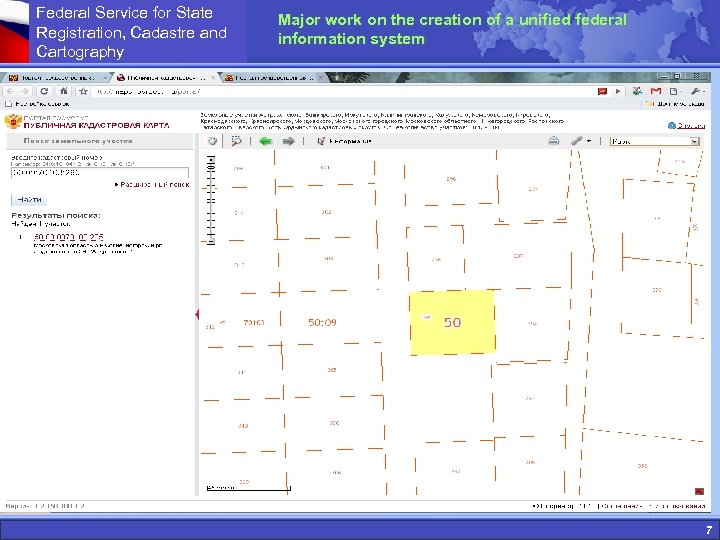Image resolution: width=720 pixels, height=540 pixels.
Task: Switch to the third browser tab
Action: pos(273,78)
